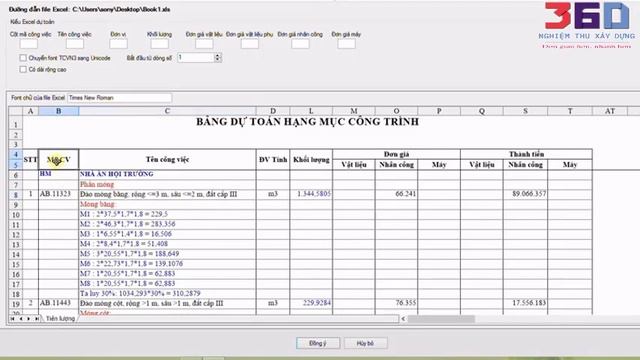Click the MSCV header cell

(x=58, y=159)
